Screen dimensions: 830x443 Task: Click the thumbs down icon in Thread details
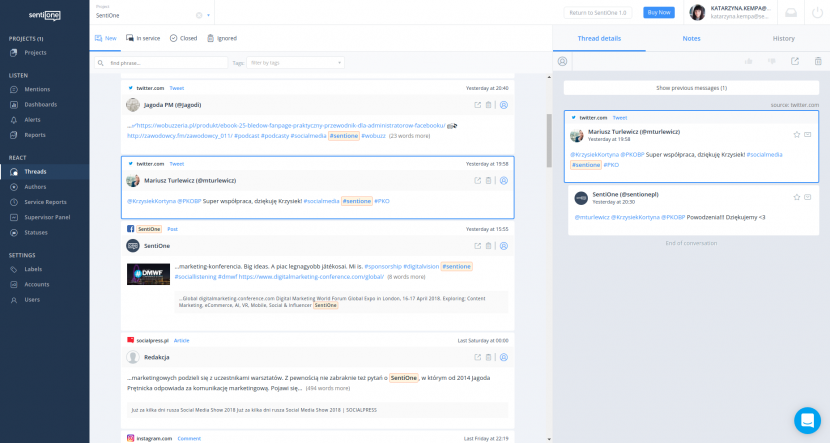pos(772,61)
